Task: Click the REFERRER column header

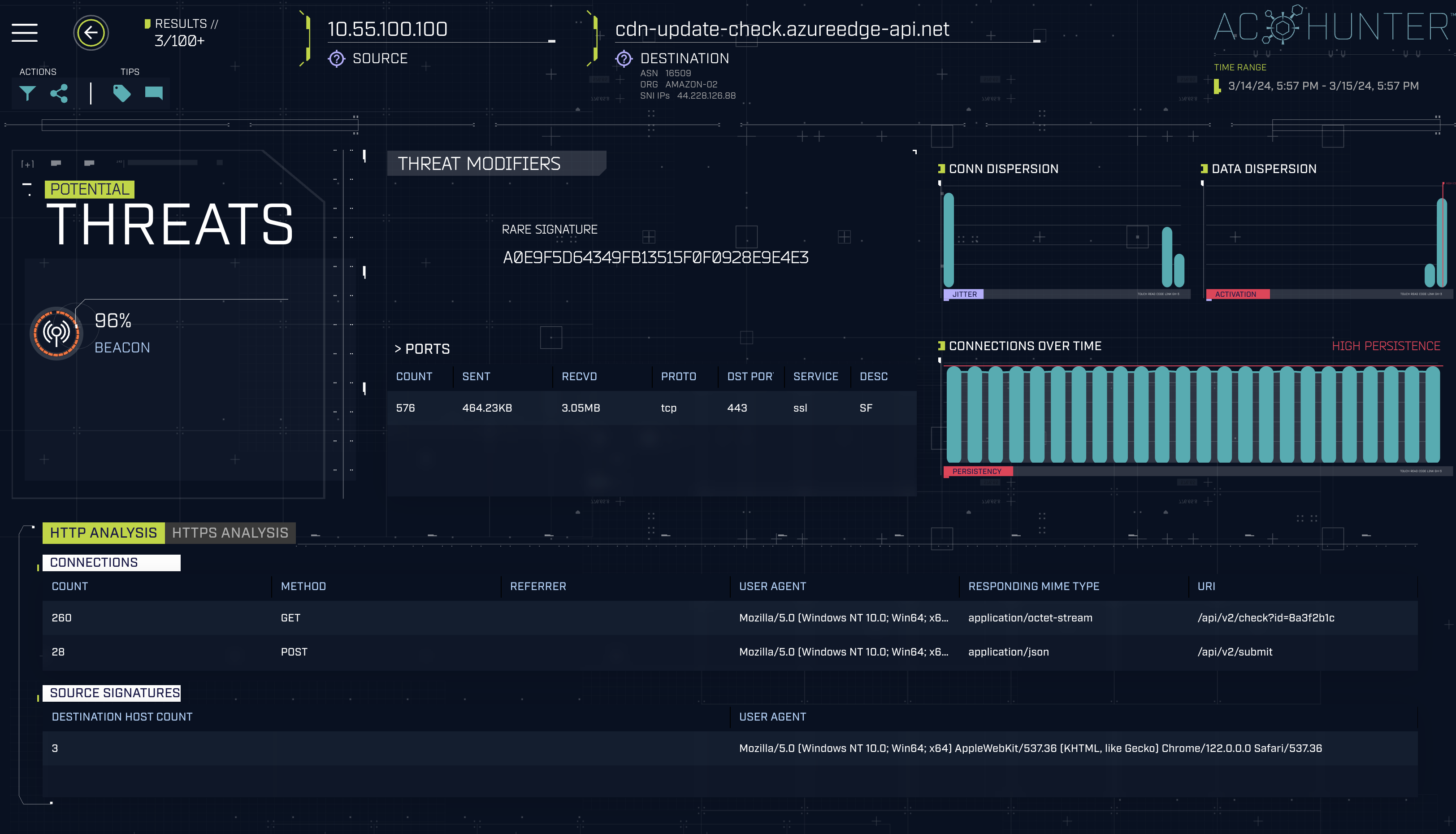Action: coord(537,586)
